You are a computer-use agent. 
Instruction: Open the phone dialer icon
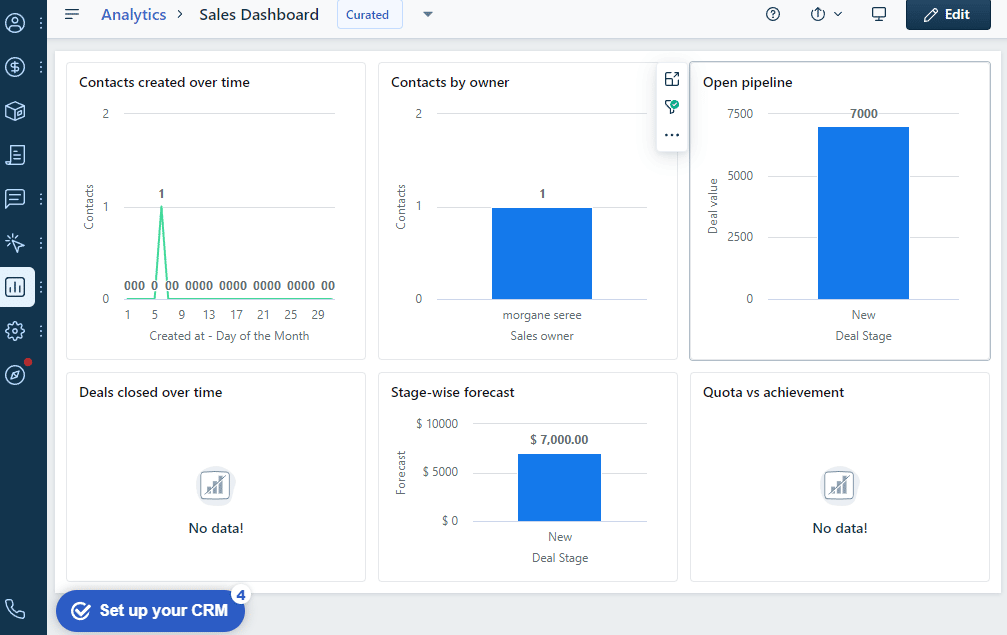point(15,608)
